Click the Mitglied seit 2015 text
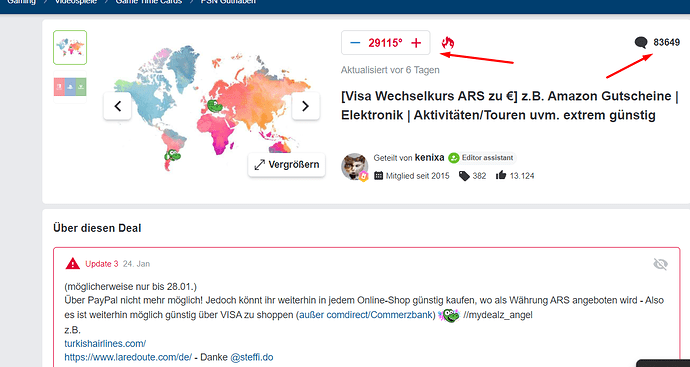Viewport: 690px width, 367px height. pyautogui.click(x=418, y=176)
